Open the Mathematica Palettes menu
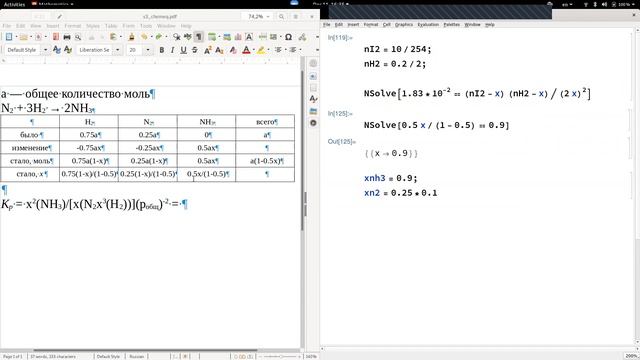Image resolution: width=640 pixels, height=360 pixels. click(451, 24)
